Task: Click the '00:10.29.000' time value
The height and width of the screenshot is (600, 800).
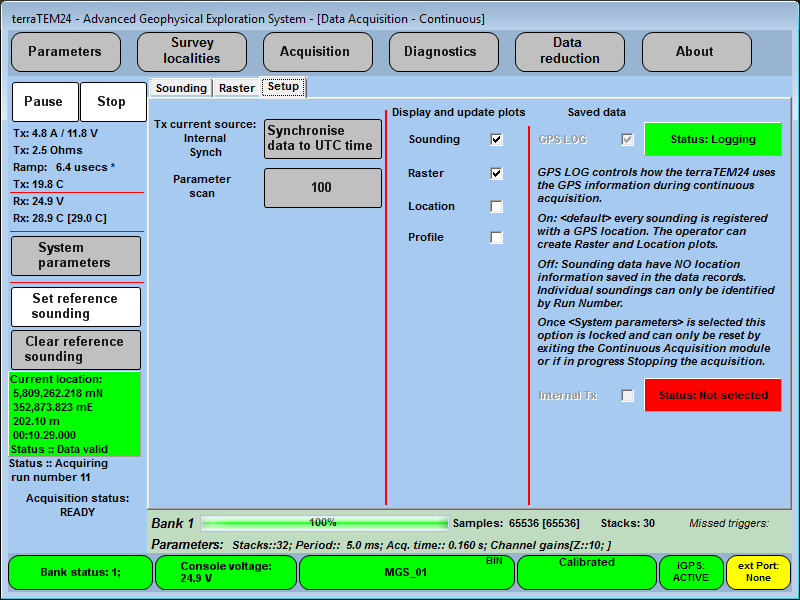Action: point(44,435)
